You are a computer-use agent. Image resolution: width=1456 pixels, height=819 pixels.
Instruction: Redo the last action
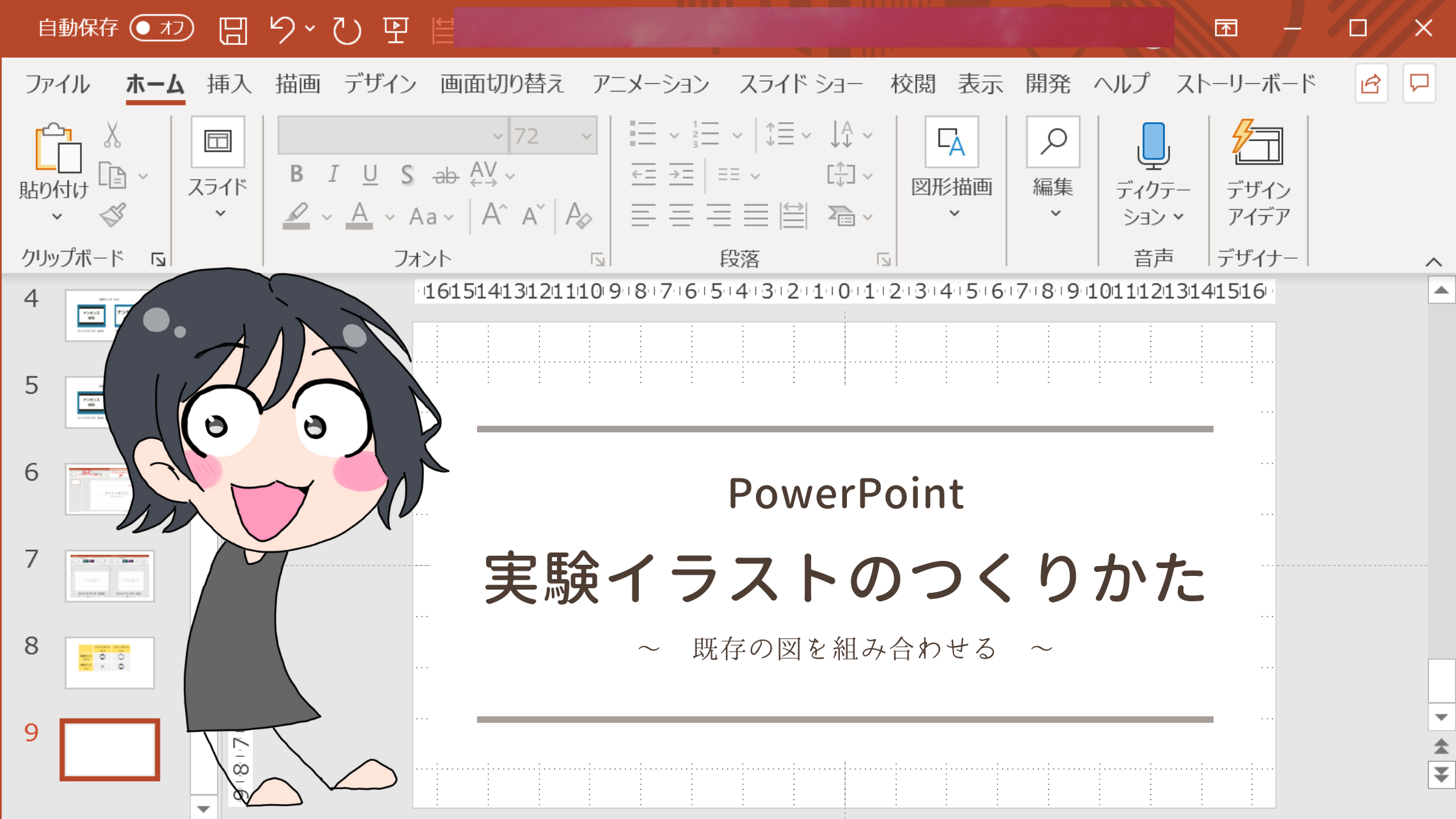(x=346, y=30)
